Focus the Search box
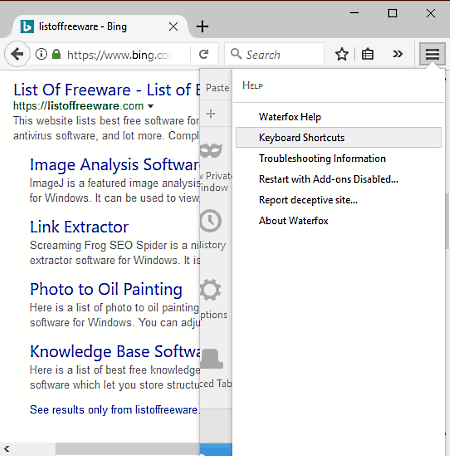The width and height of the screenshot is (450, 456). (274, 54)
